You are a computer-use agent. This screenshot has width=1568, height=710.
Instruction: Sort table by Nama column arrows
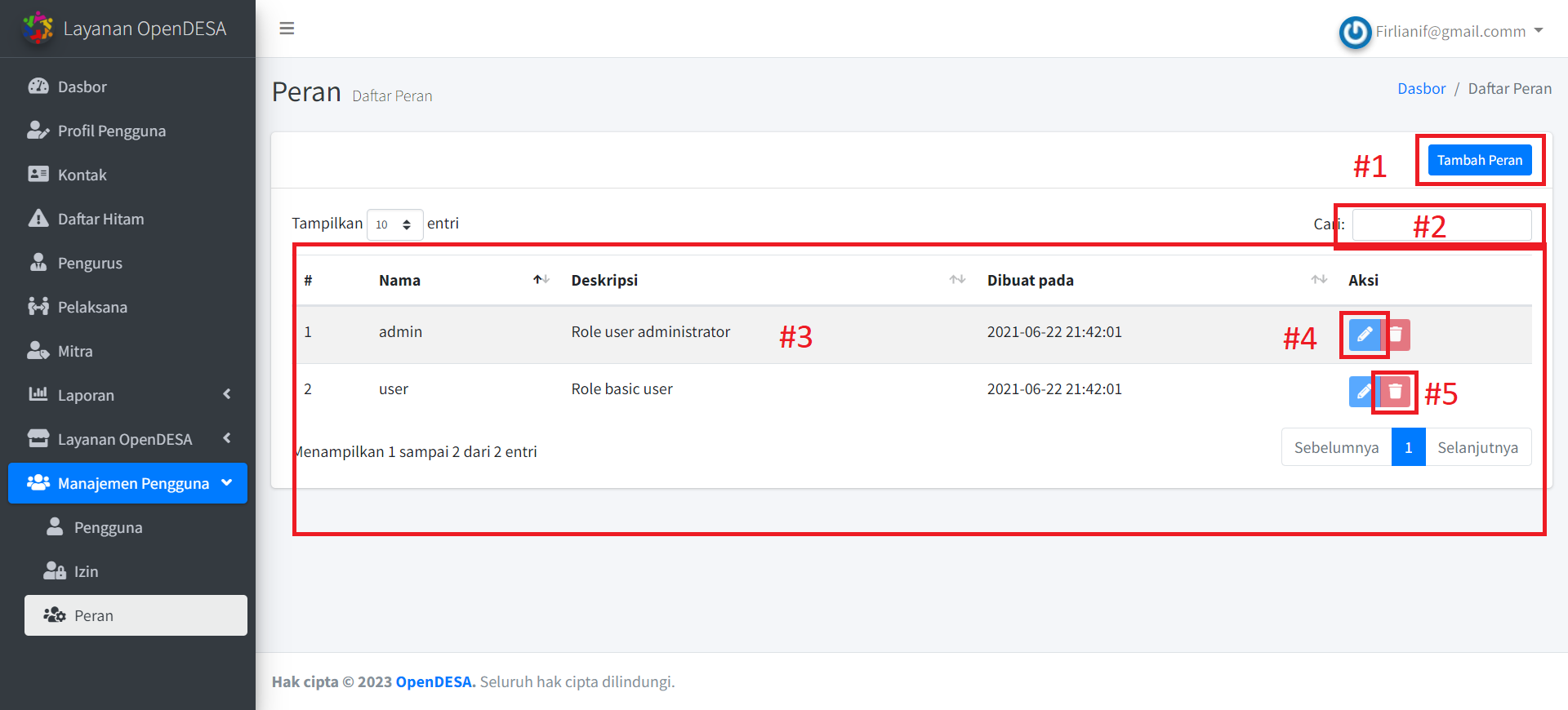[541, 280]
